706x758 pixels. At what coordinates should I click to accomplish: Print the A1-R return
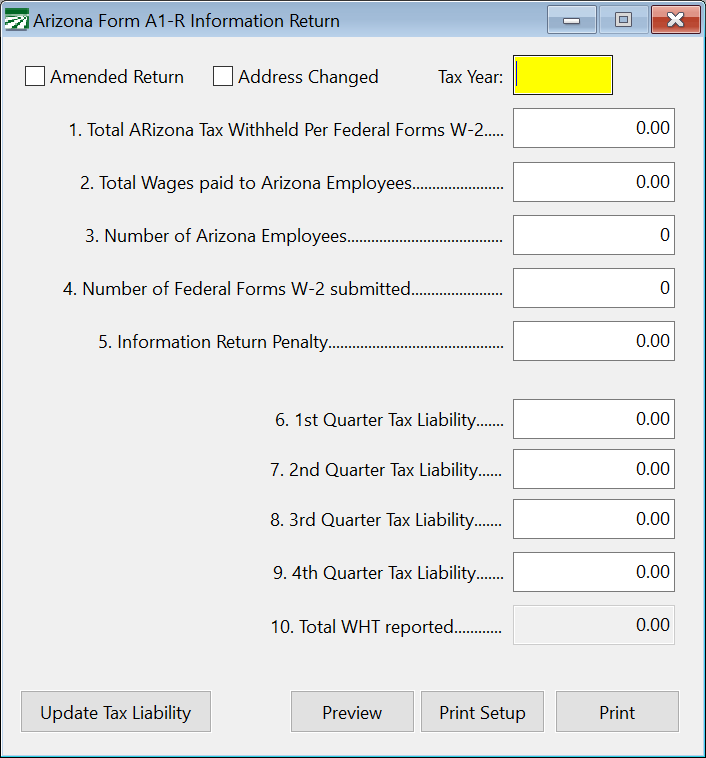pyautogui.click(x=617, y=712)
